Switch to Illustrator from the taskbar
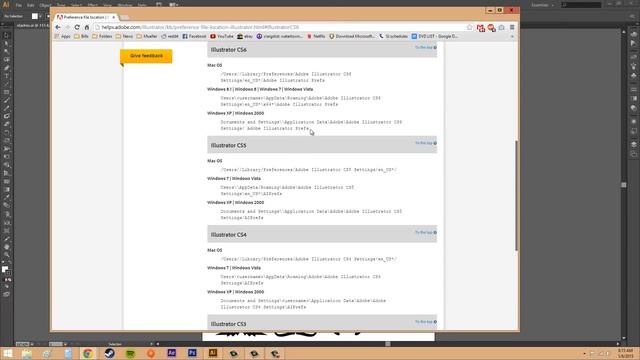This screenshot has width=640, height=360. tap(213, 353)
